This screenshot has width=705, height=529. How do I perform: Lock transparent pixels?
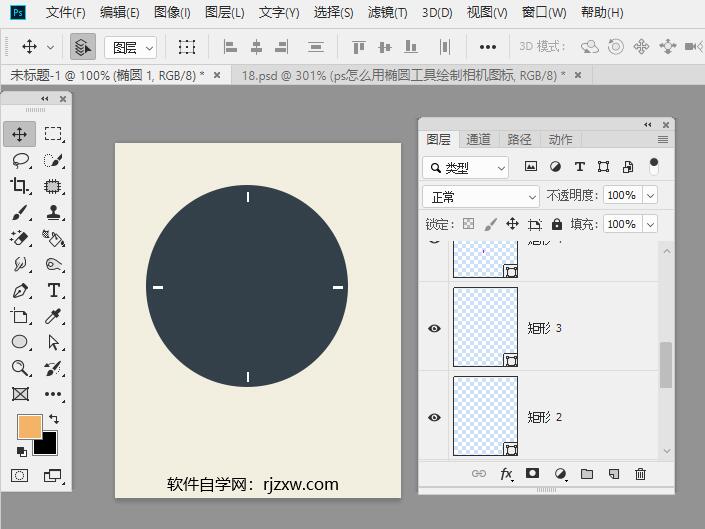click(469, 223)
